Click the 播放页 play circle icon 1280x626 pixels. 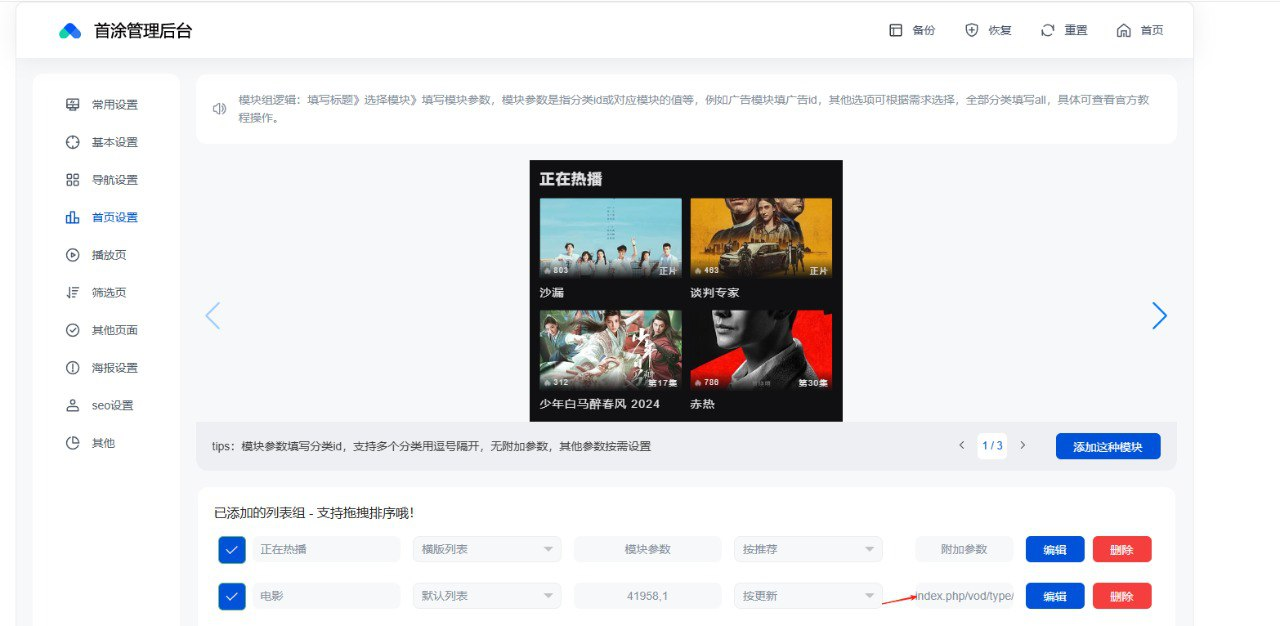[x=72, y=255]
